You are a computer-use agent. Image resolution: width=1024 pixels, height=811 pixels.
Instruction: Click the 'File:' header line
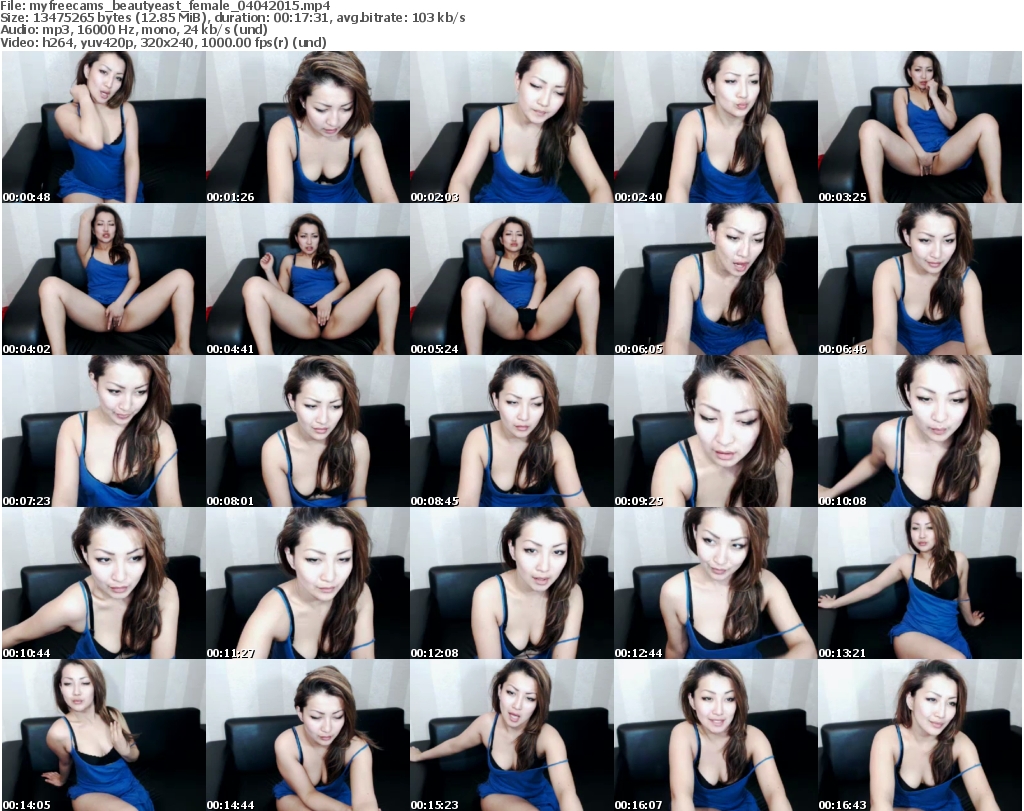[x=165, y=6]
